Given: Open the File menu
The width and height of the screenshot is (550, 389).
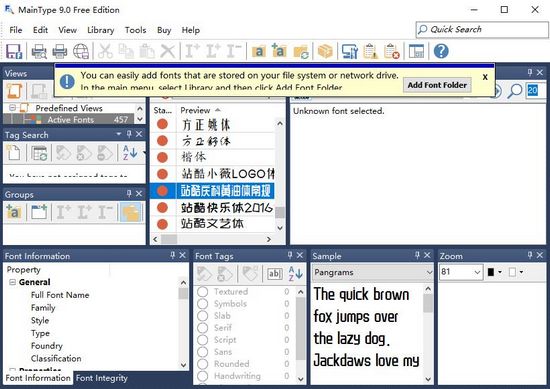Looking at the screenshot, I should click(16, 30).
